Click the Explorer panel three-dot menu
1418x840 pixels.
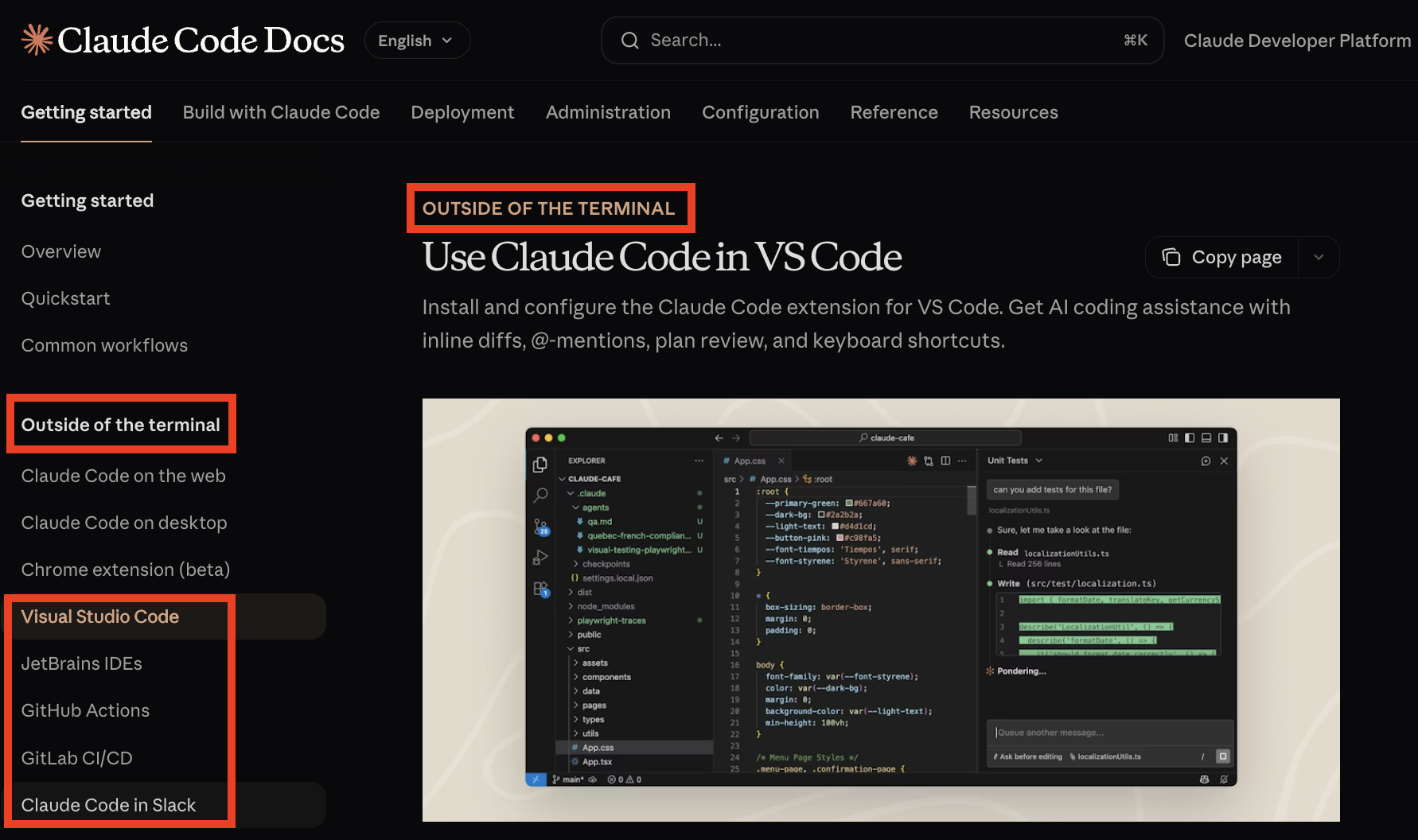coord(699,461)
